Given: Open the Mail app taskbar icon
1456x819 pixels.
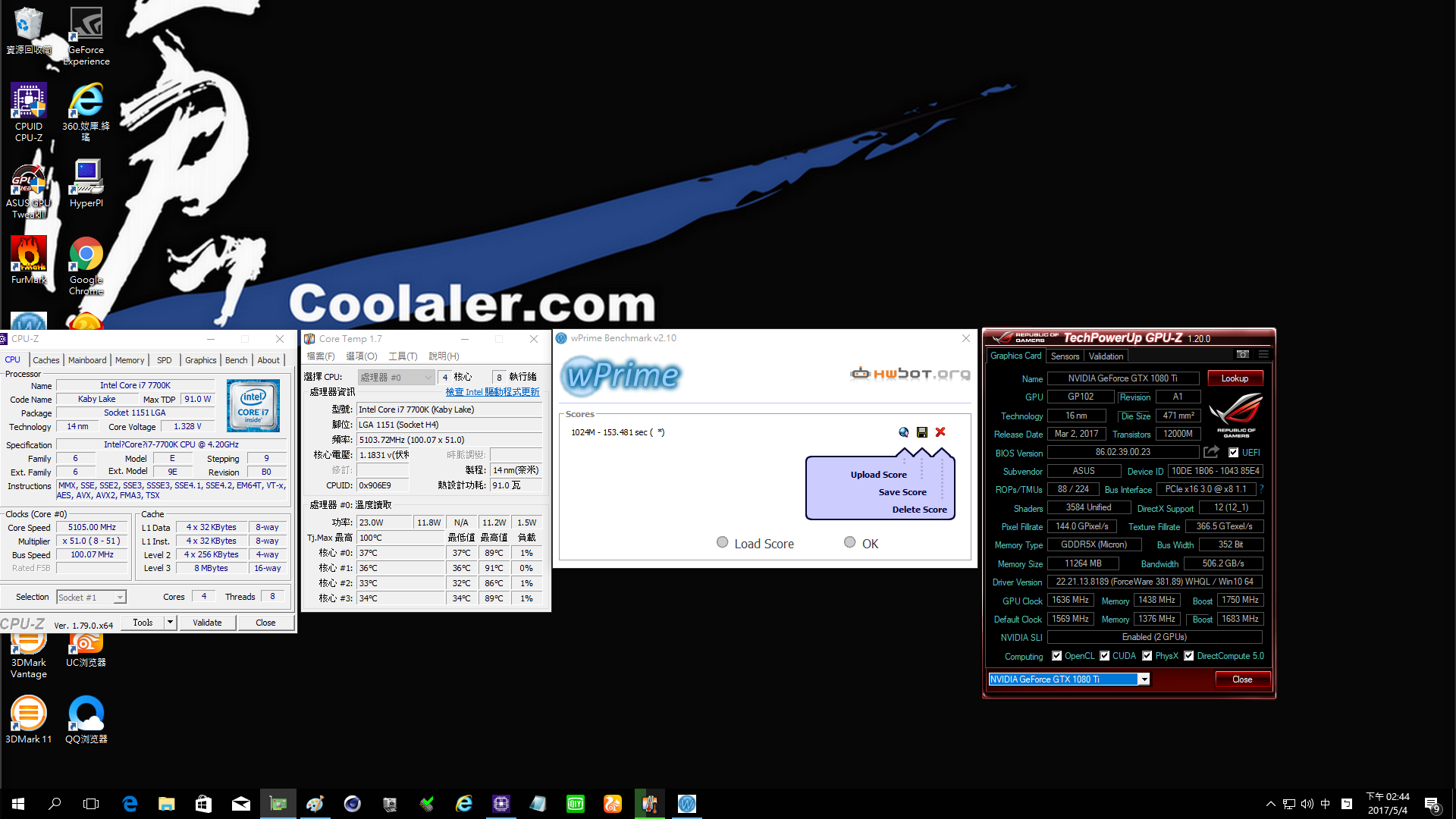Looking at the screenshot, I should pyautogui.click(x=241, y=804).
